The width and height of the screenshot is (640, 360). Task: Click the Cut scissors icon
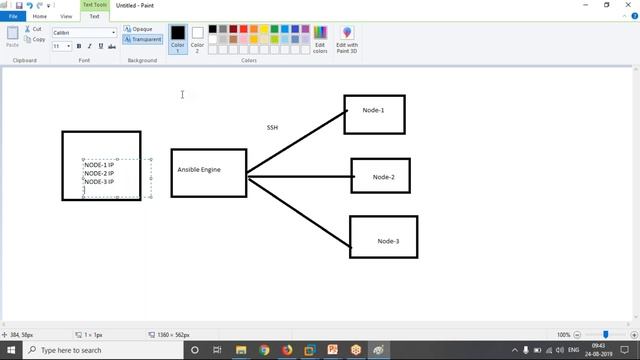tap(27, 29)
